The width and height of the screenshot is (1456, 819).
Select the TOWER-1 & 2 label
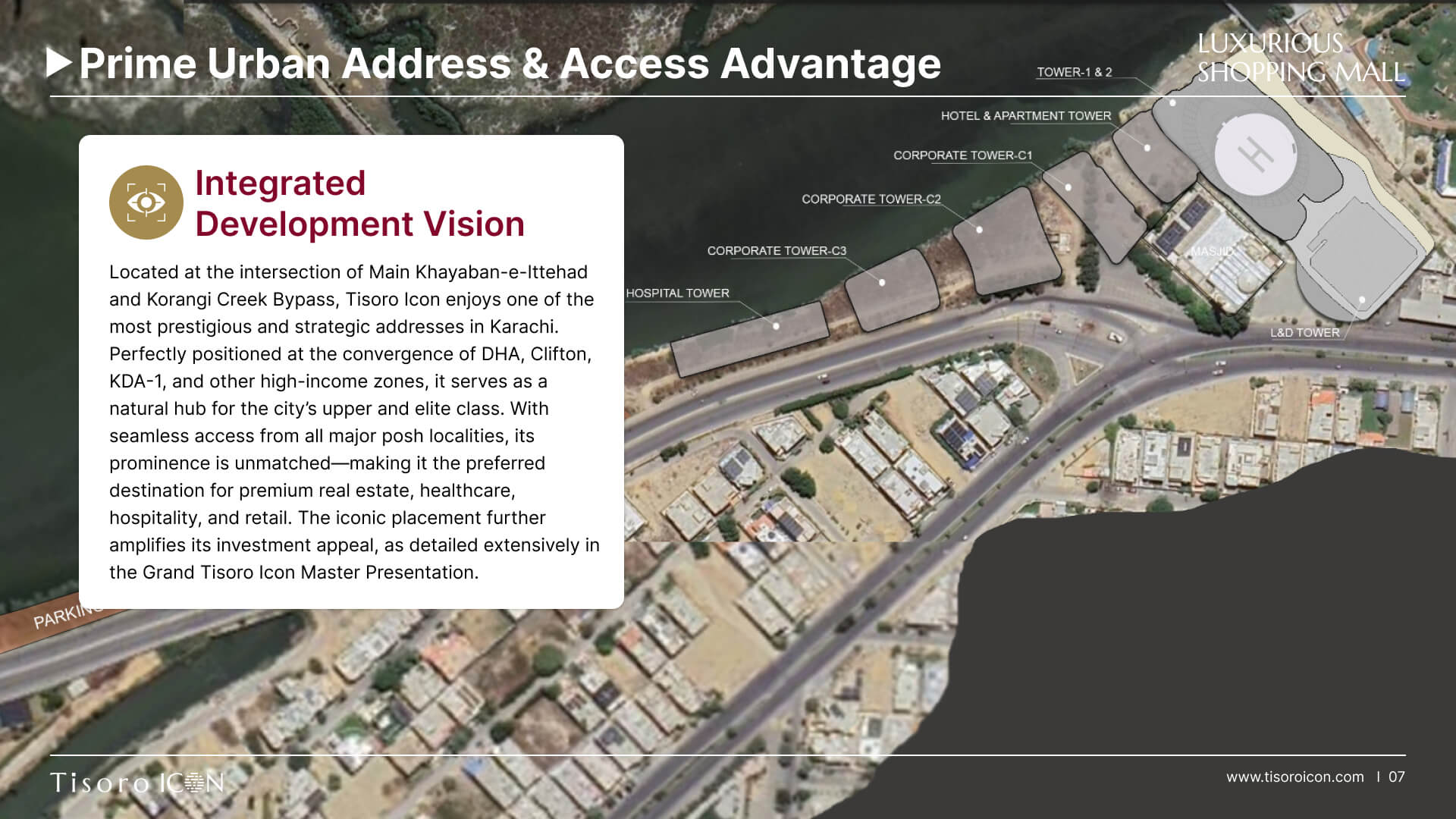(1074, 72)
